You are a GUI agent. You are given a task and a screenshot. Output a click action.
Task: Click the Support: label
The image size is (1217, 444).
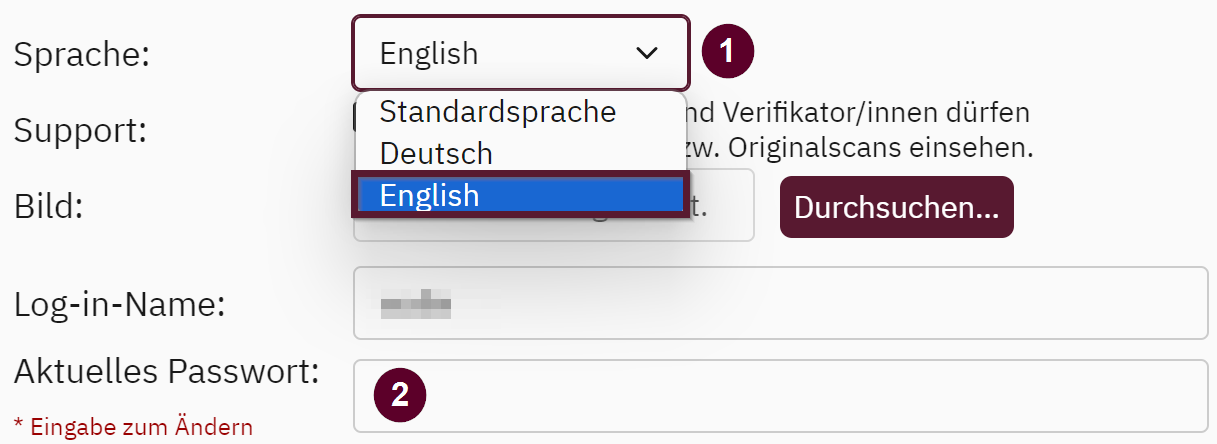[x=80, y=129]
